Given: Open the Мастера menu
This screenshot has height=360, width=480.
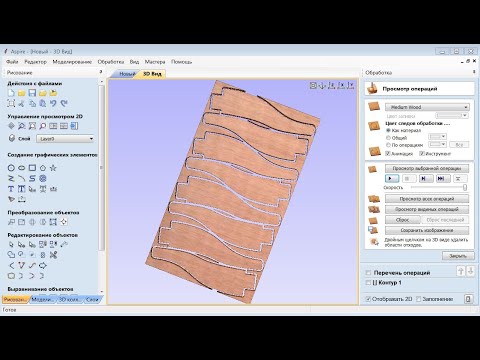Looking at the screenshot, I should coord(155,62).
